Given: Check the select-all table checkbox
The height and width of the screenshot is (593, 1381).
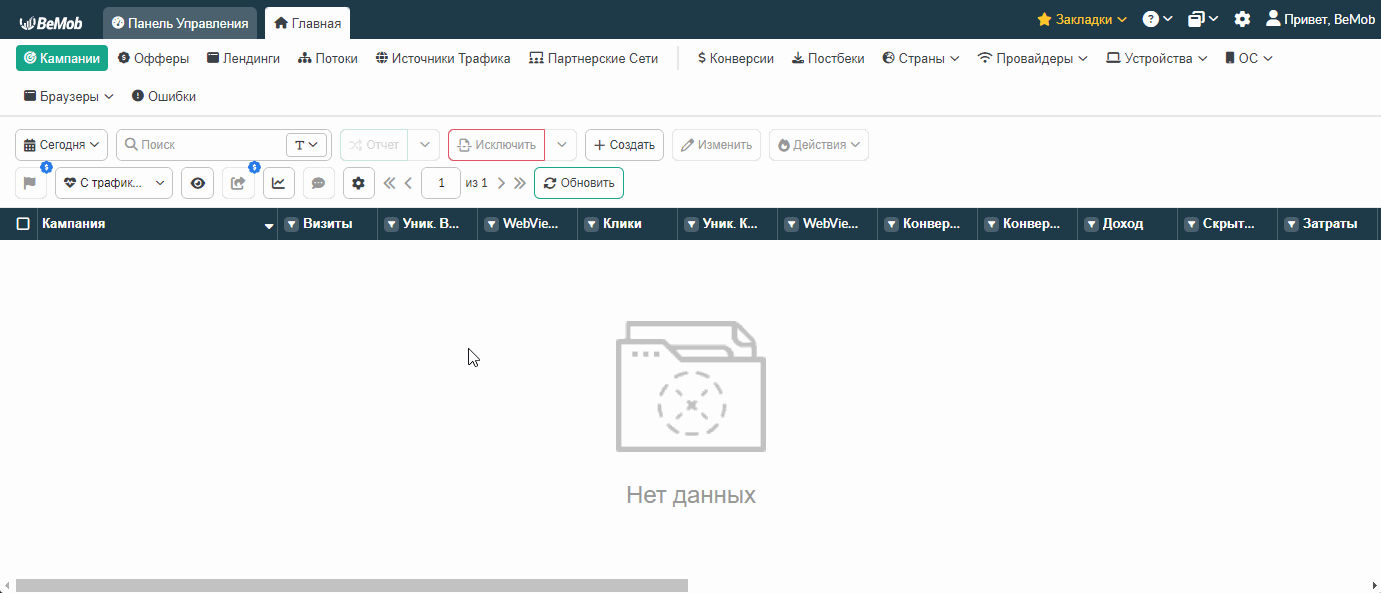Looking at the screenshot, I should (23, 224).
